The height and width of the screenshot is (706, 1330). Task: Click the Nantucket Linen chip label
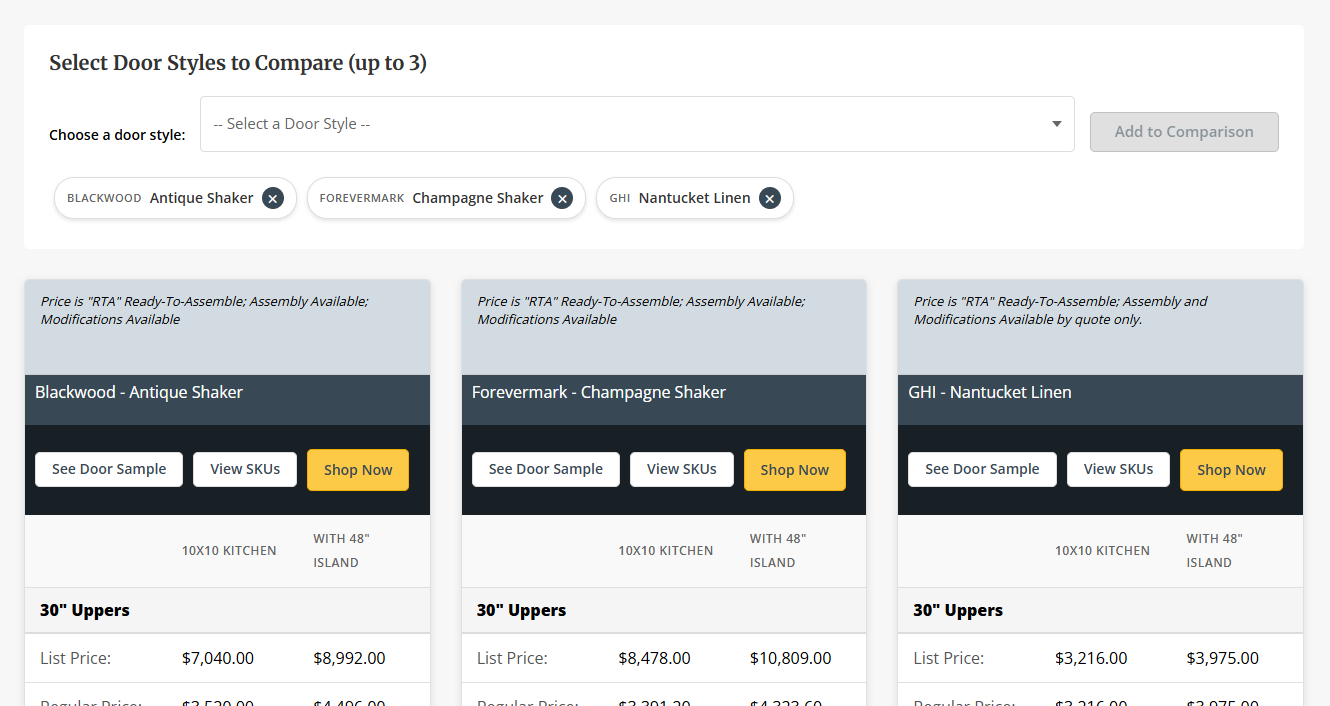point(694,198)
